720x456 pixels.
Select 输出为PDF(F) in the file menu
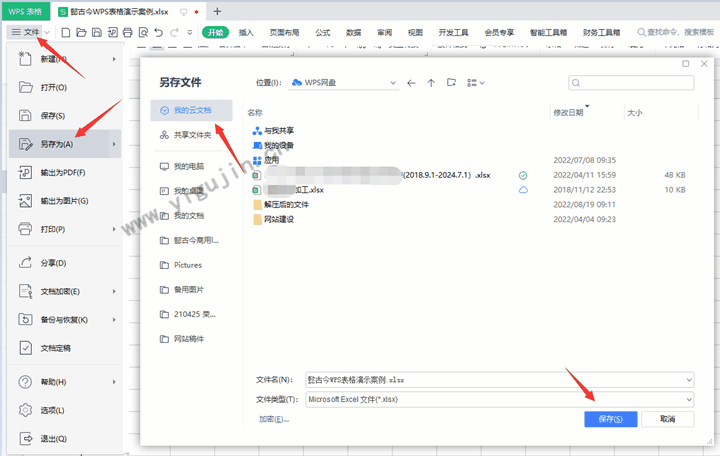65,173
